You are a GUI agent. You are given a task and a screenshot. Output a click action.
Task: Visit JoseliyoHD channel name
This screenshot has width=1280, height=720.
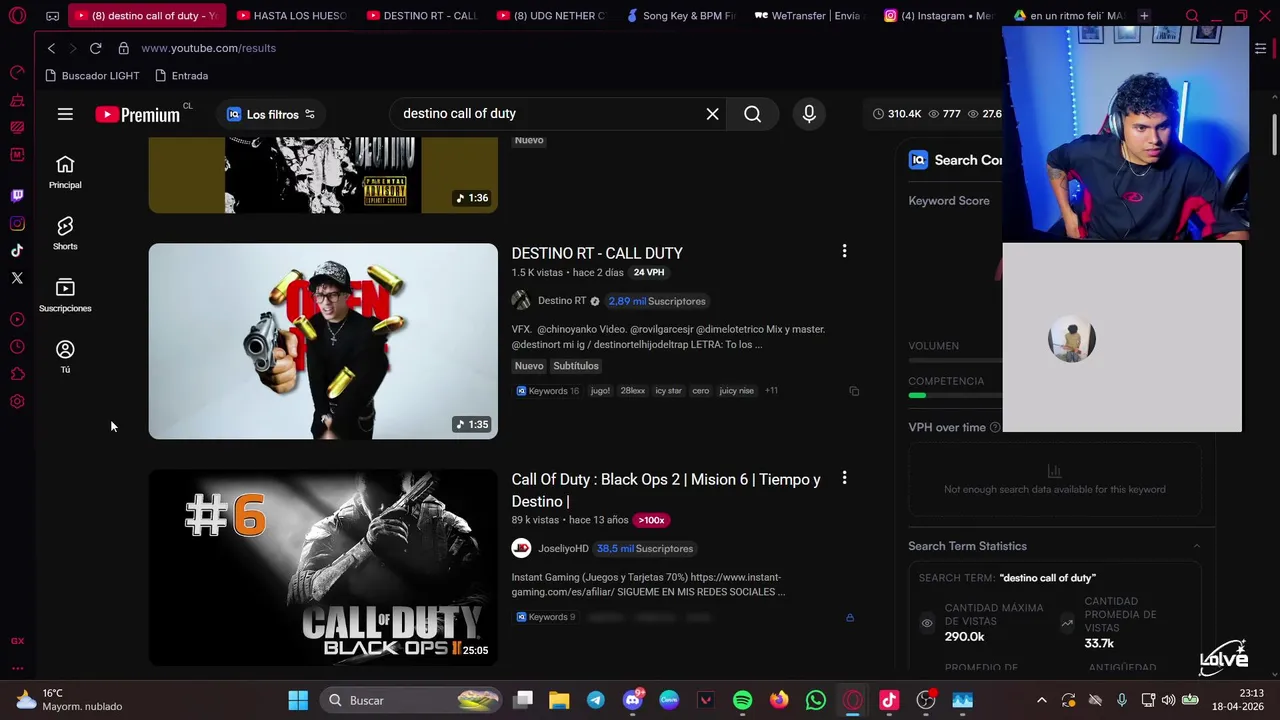coord(563,548)
